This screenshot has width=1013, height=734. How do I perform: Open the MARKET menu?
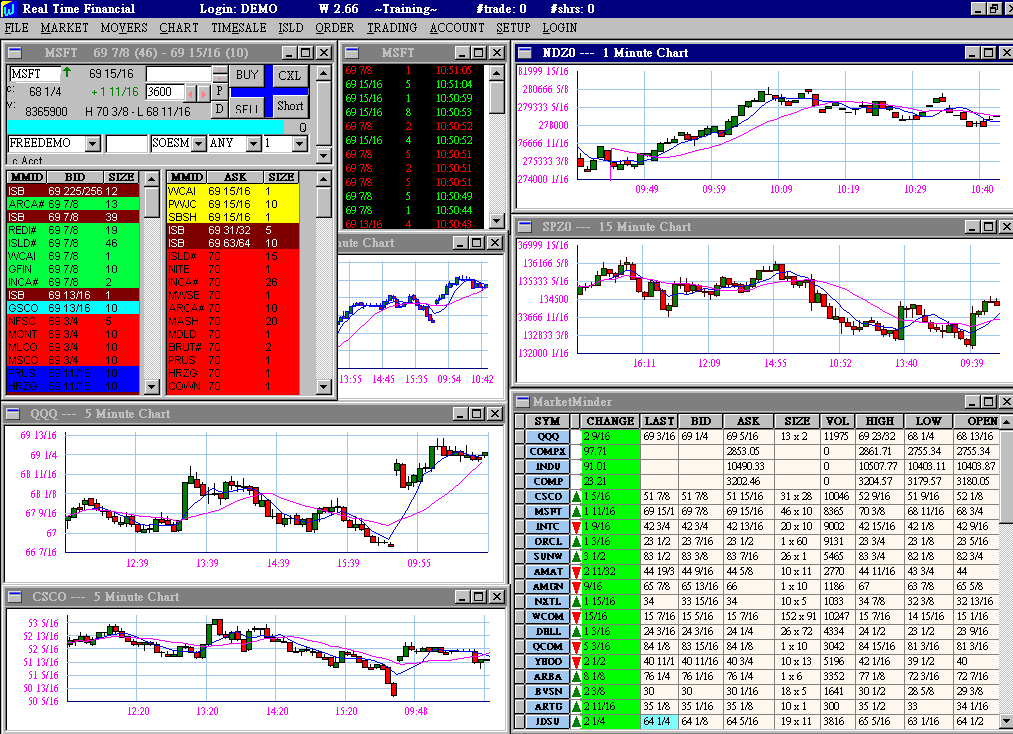65,28
